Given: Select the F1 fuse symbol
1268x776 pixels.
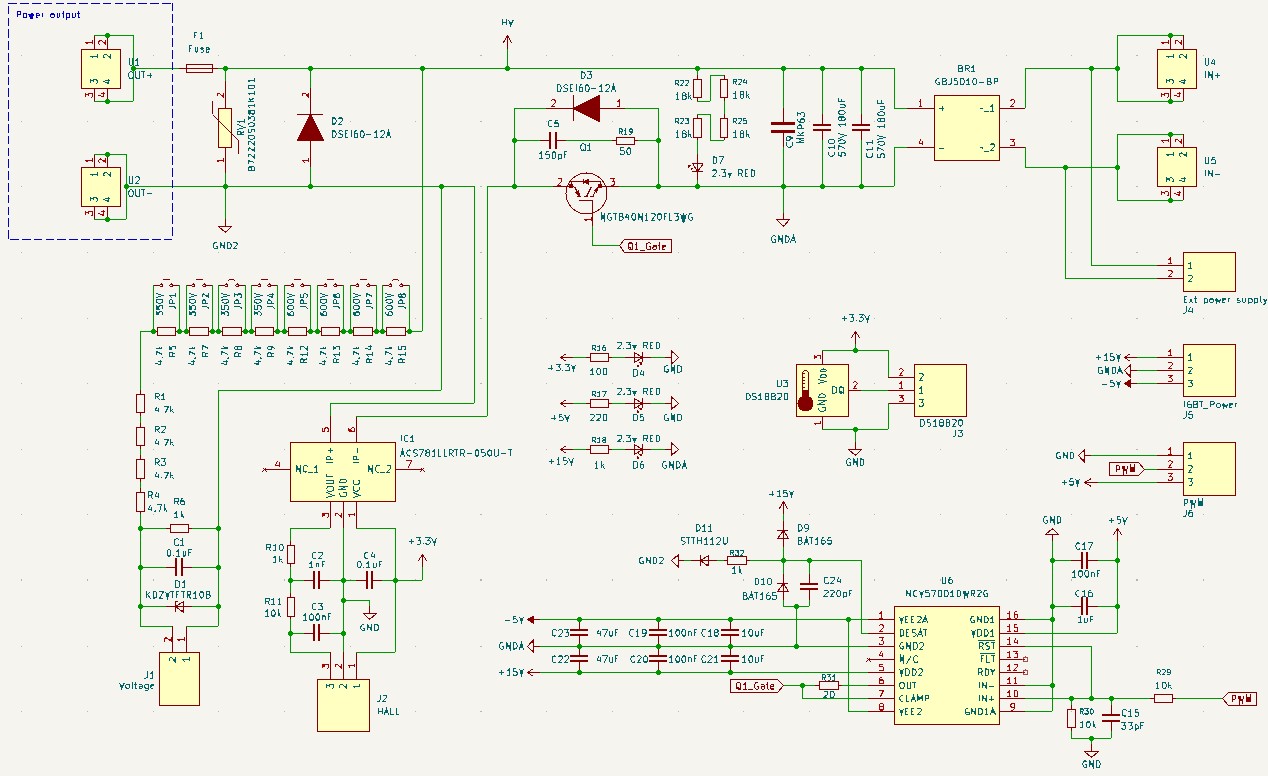Looking at the screenshot, I should coord(199,68).
